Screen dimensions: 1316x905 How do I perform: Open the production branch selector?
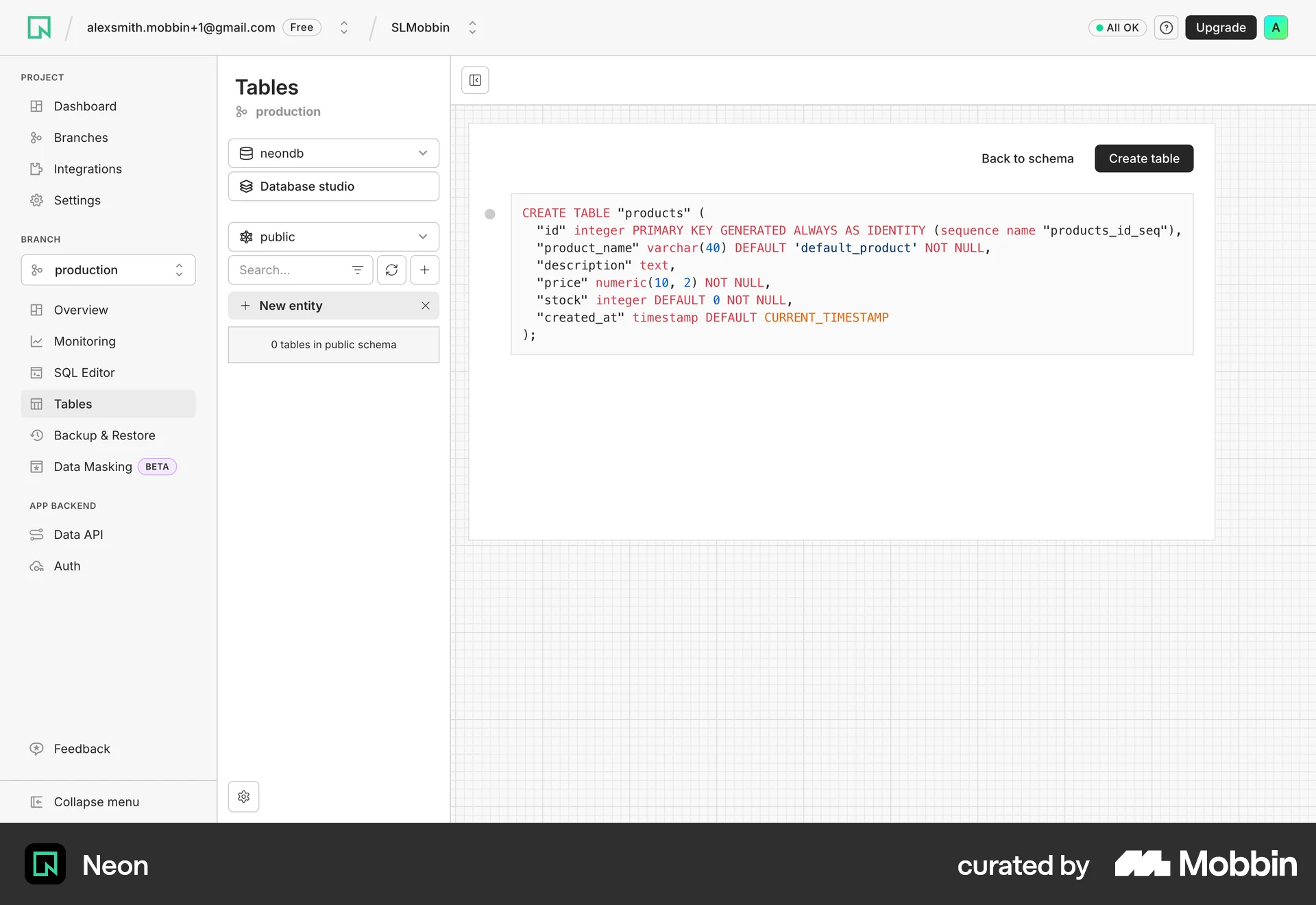(x=108, y=270)
